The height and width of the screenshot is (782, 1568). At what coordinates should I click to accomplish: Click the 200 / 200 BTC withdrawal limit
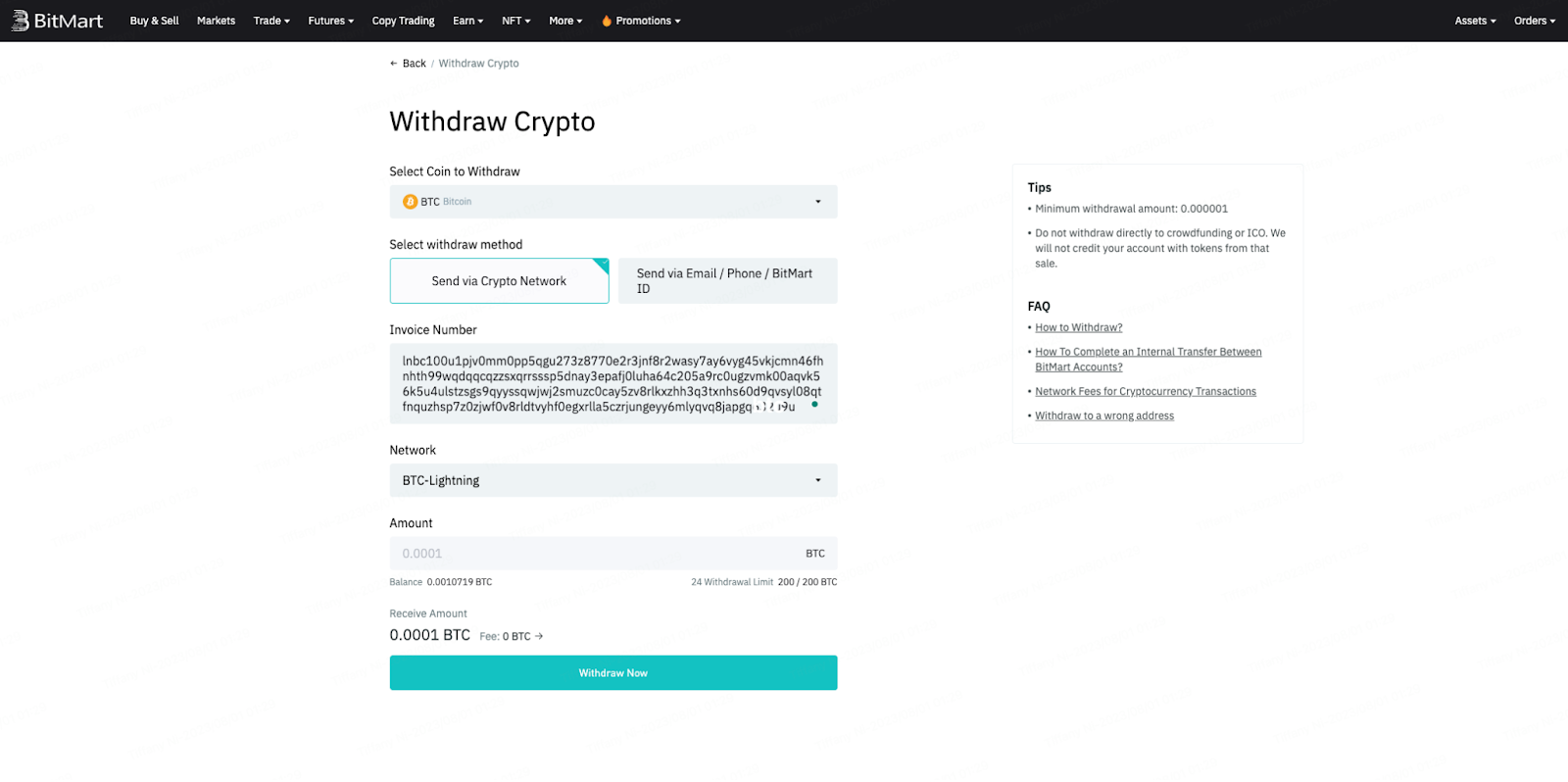pyautogui.click(x=808, y=582)
